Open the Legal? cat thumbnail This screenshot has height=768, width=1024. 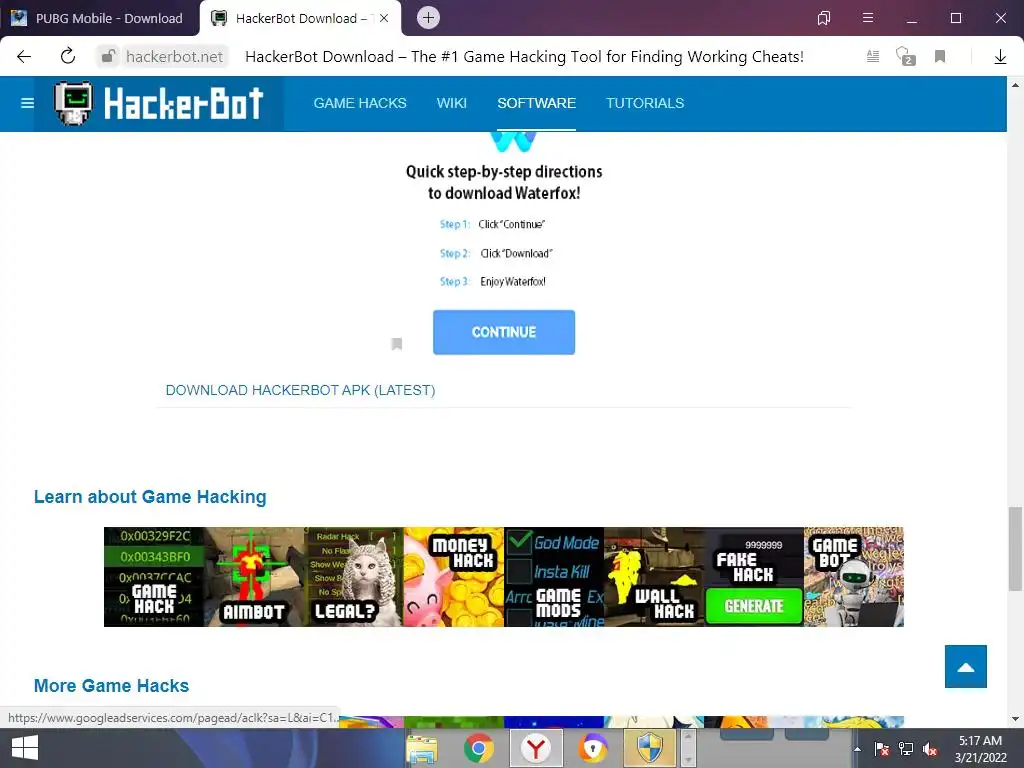click(354, 577)
